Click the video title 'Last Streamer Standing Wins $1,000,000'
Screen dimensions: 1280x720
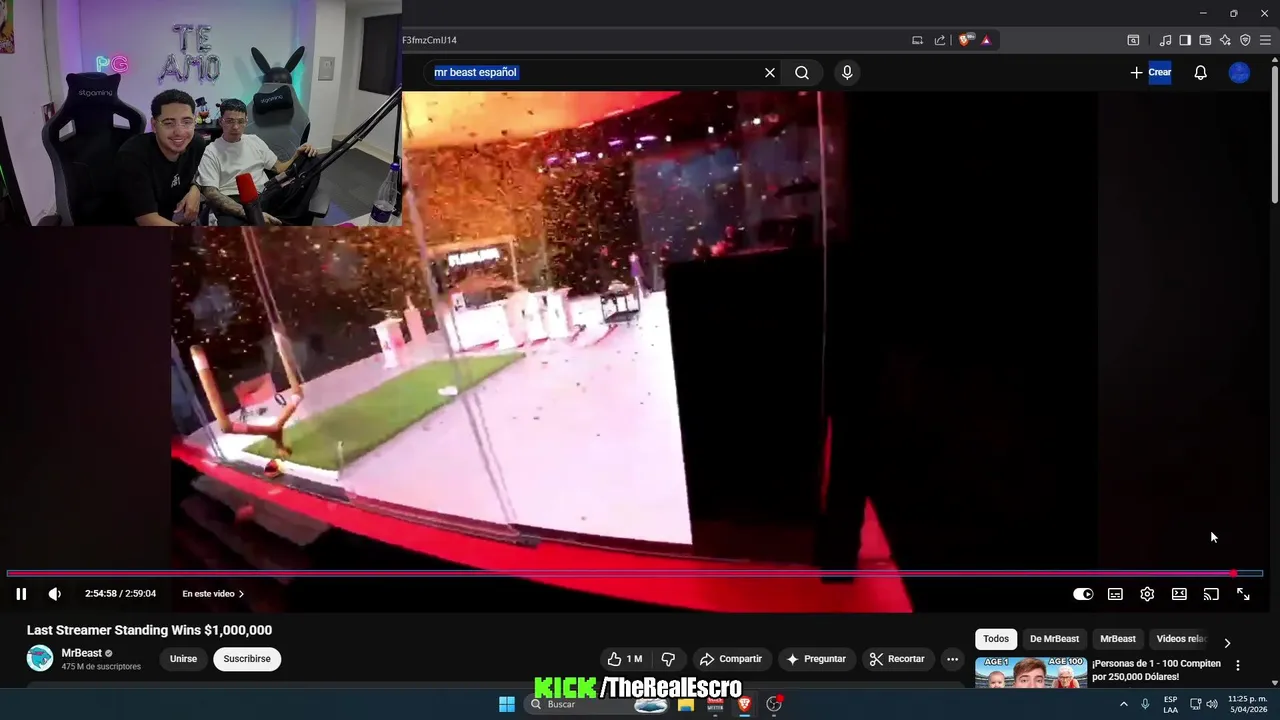pyautogui.click(x=149, y=630)
